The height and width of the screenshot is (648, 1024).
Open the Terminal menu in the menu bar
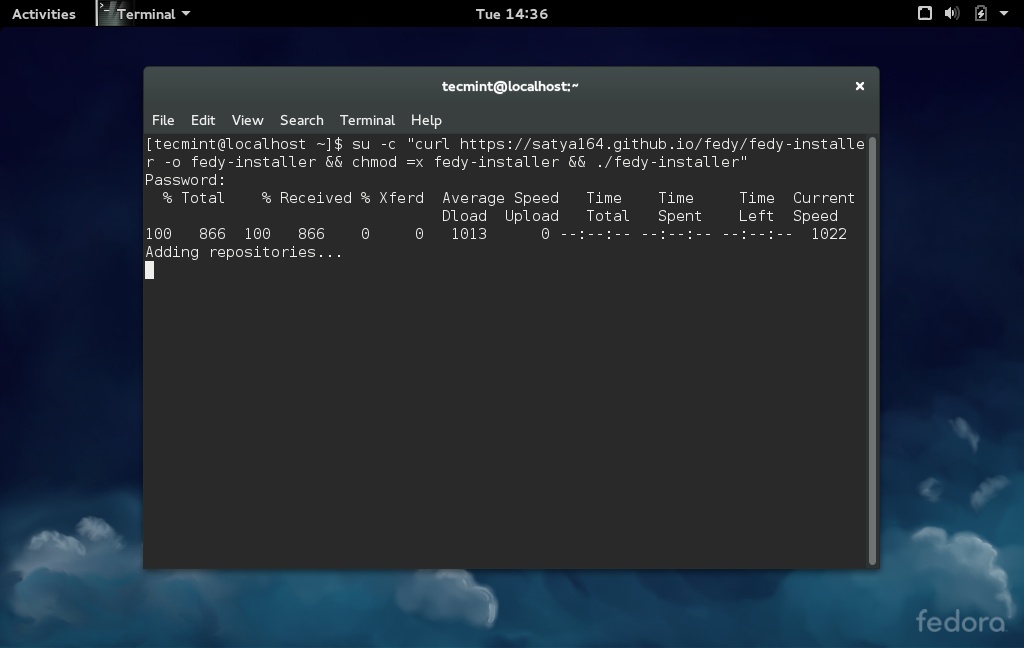tap(367, 120)
